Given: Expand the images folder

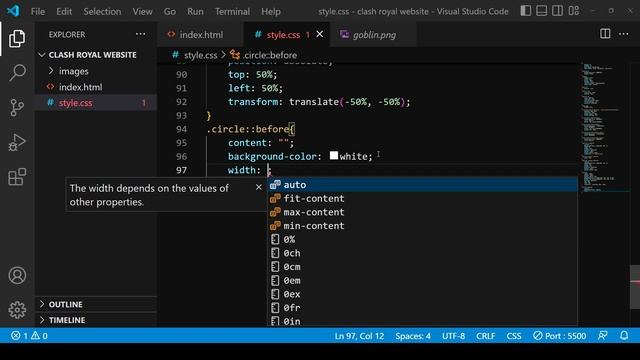Looking at the screenshot, I should point(96,71).
